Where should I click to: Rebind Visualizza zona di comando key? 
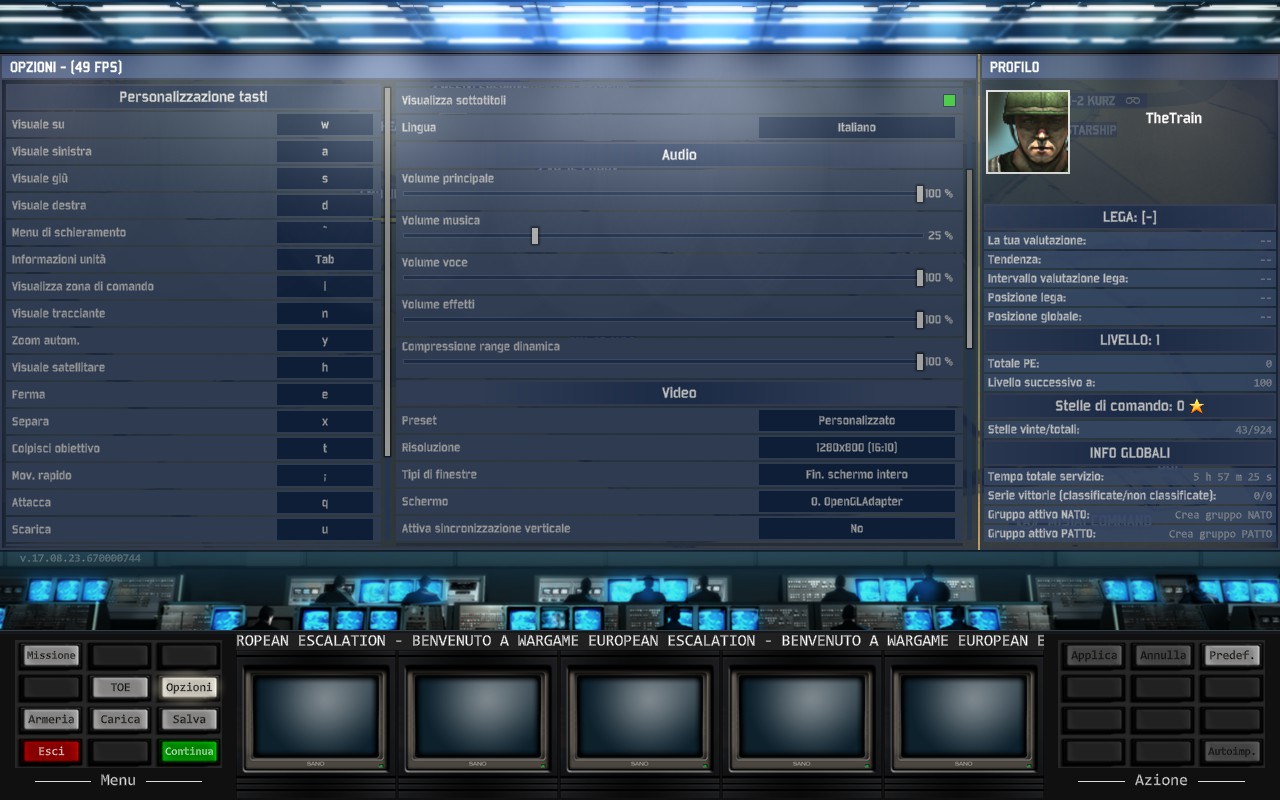coord(325,287)
